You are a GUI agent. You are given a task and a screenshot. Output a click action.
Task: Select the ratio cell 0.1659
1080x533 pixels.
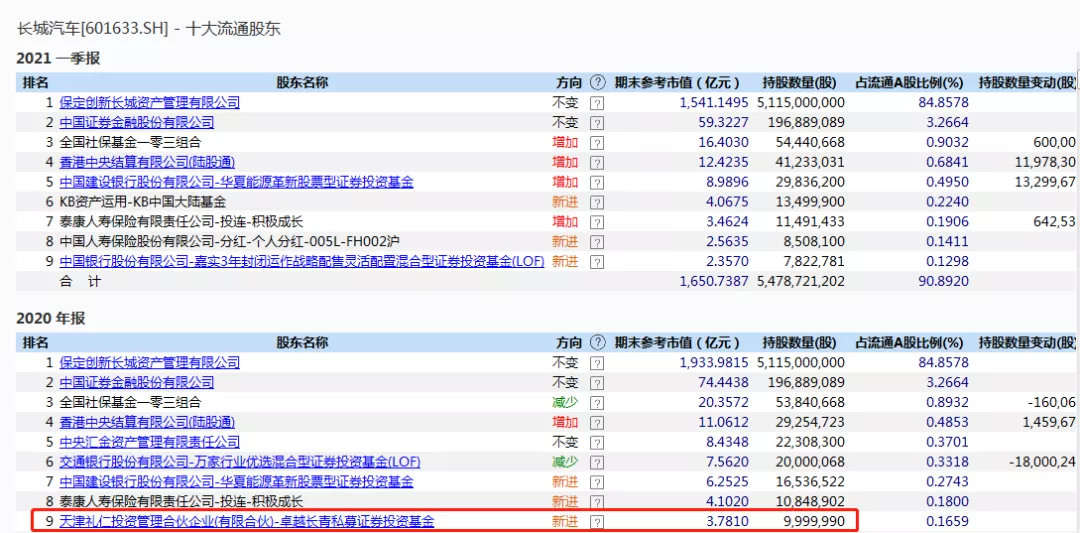(948, 522)
